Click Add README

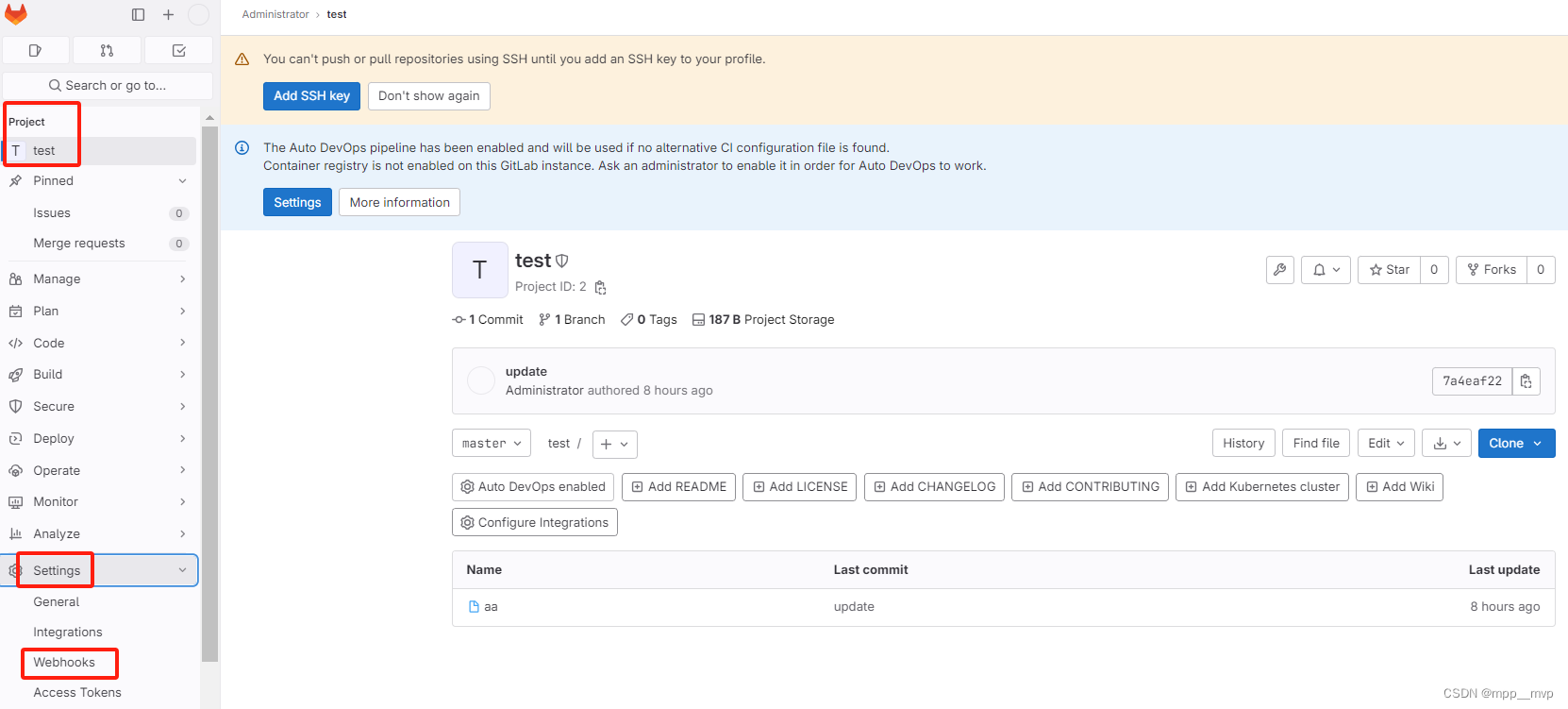click(678, 487)
